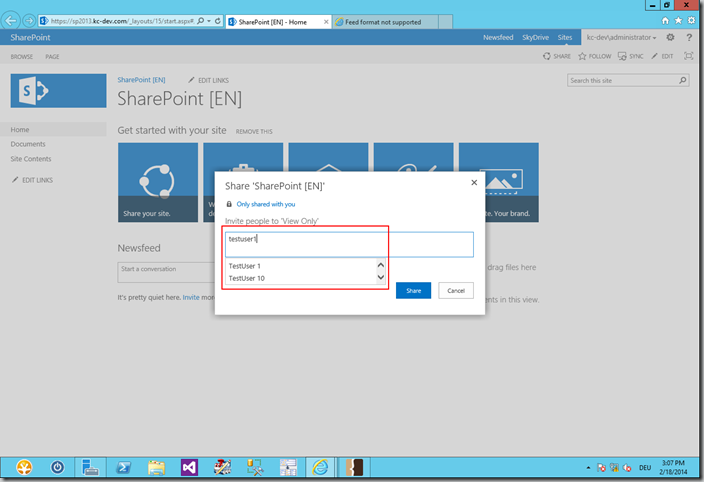
Task: Click the browser Back arrow button
Action: tap(11, 21)
